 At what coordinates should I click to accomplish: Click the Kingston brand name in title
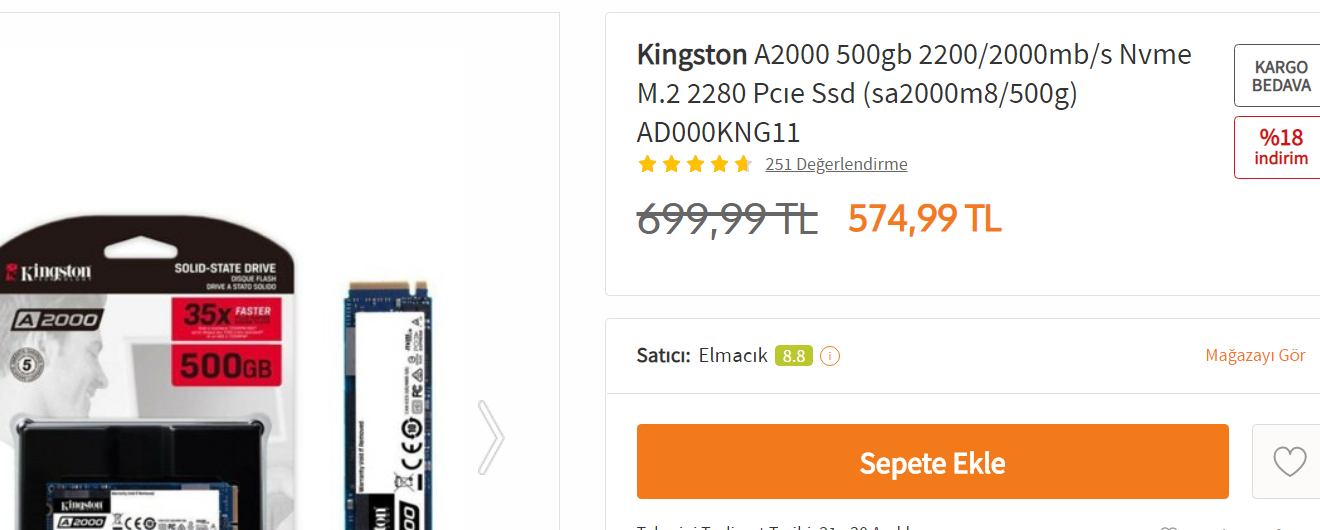coord(692,54)
